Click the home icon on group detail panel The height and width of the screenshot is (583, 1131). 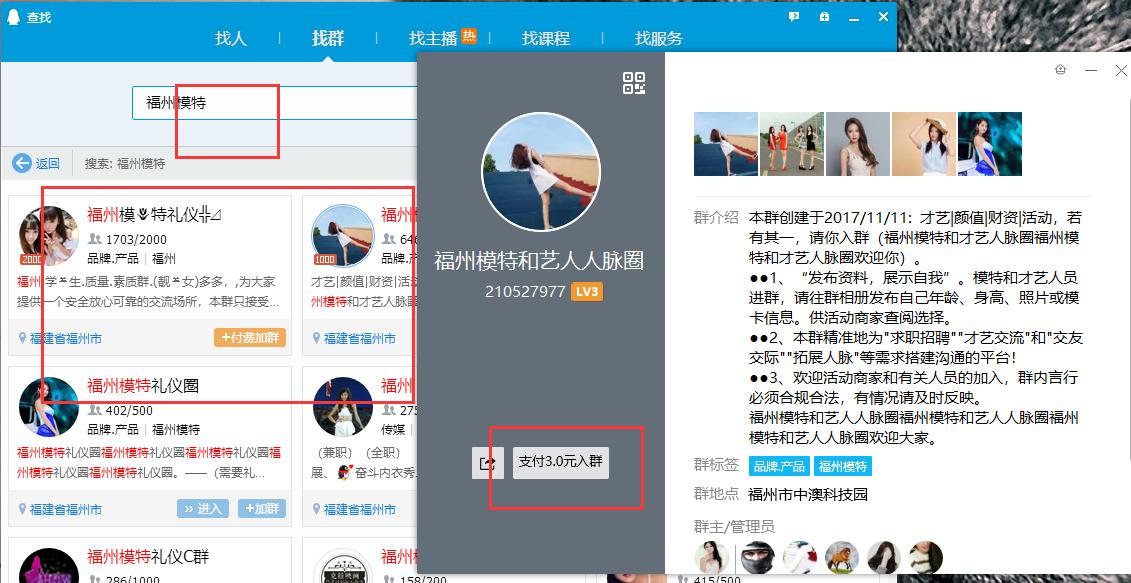[1060, 70]
